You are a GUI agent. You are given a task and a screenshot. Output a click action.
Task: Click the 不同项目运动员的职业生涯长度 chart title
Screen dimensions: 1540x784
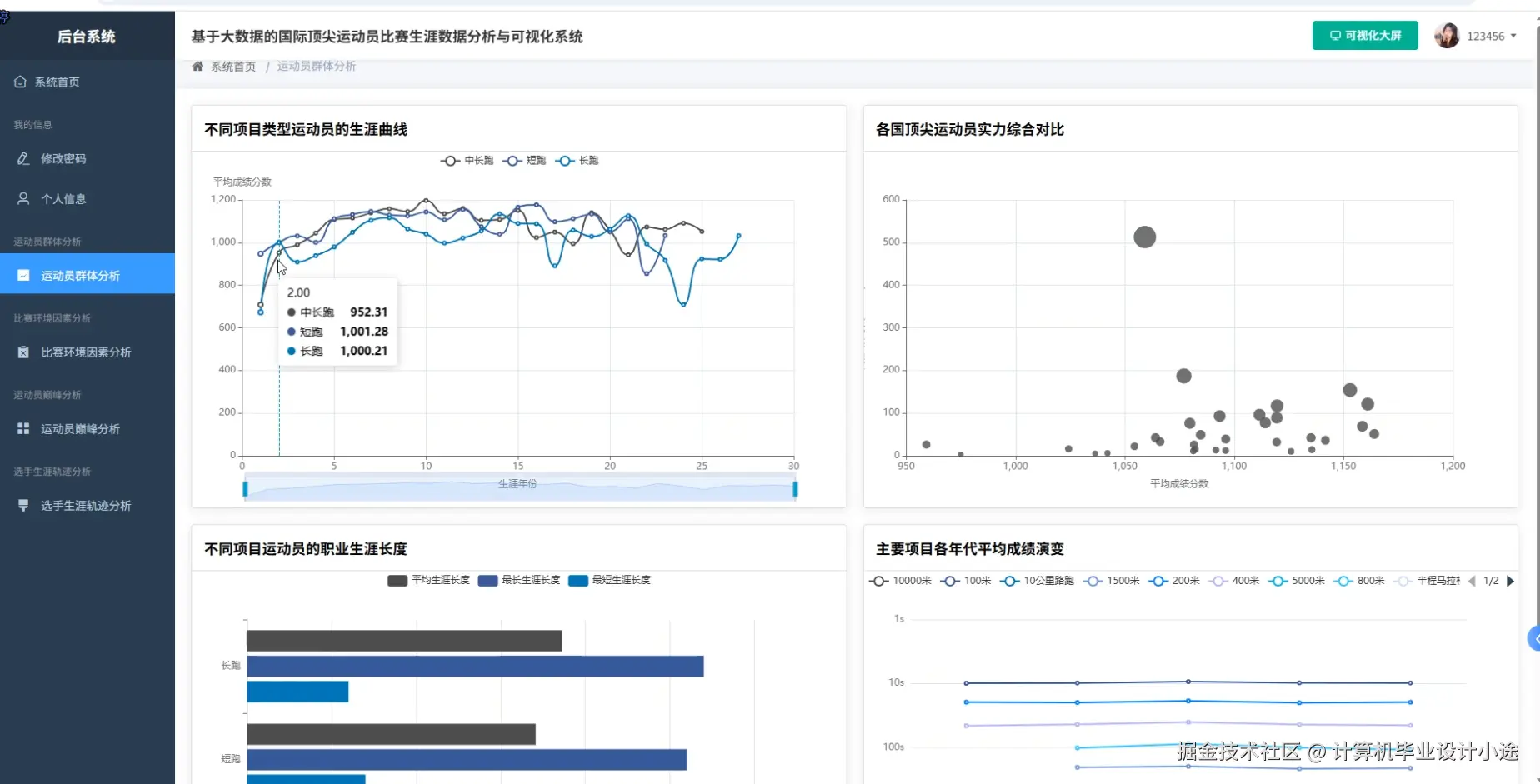click(x=306, y=549)
